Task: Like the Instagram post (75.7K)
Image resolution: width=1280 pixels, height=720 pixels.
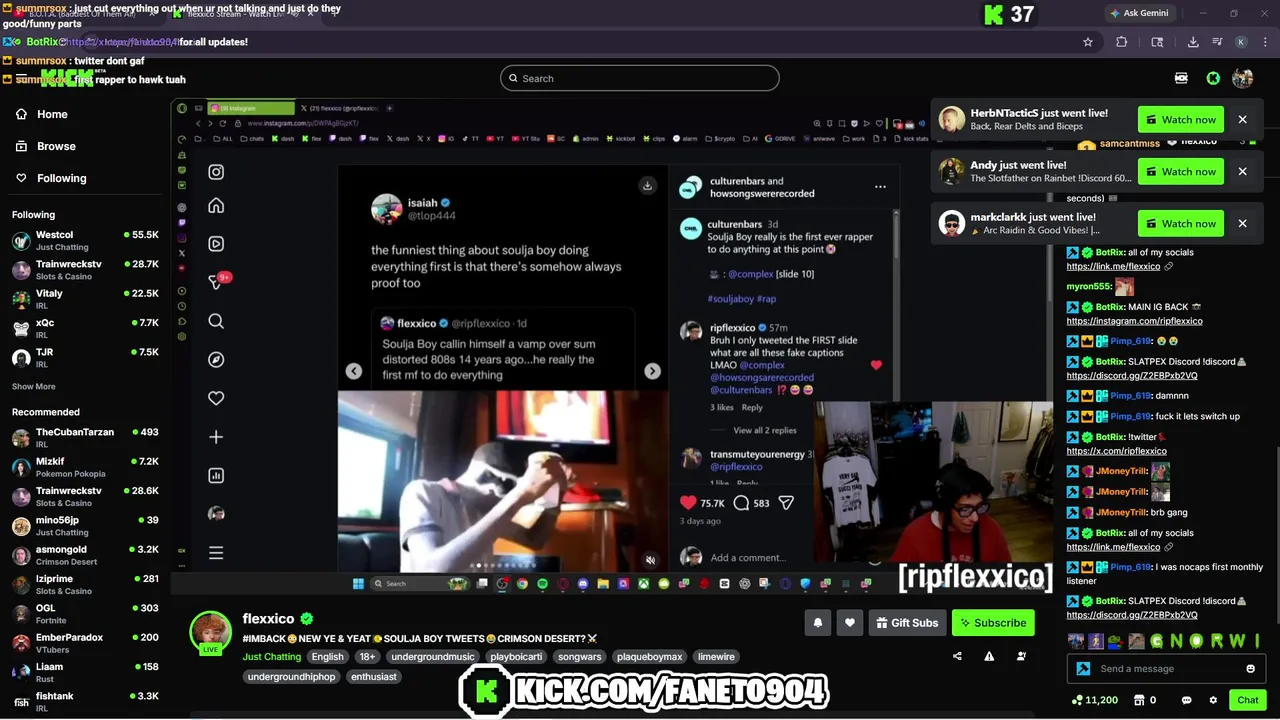Action: (688, 503)
